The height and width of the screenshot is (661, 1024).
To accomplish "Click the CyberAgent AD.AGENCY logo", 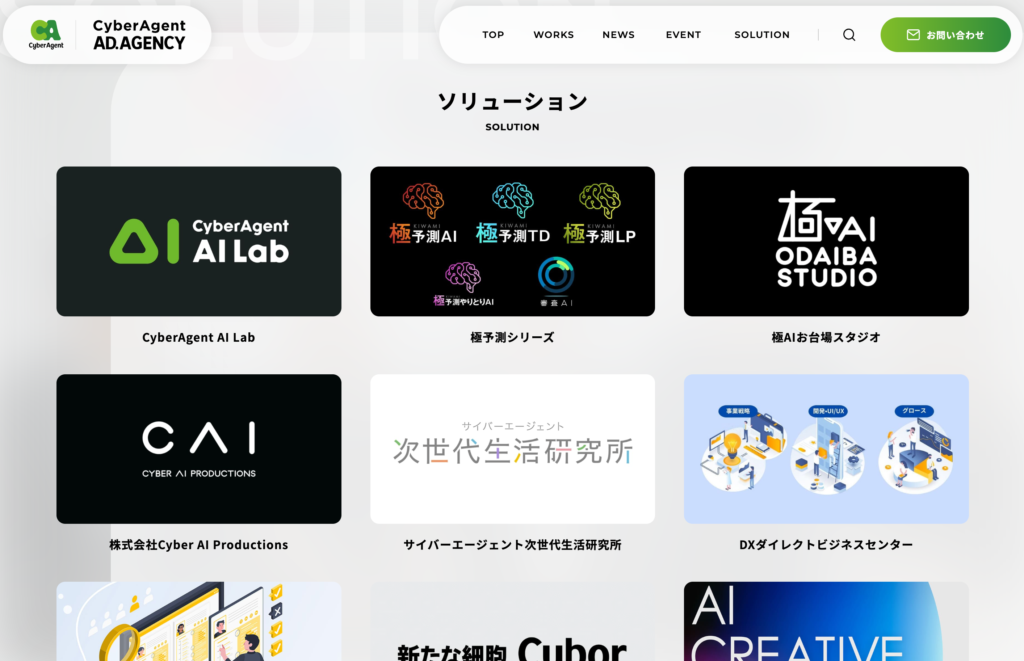I will (108, 35).
